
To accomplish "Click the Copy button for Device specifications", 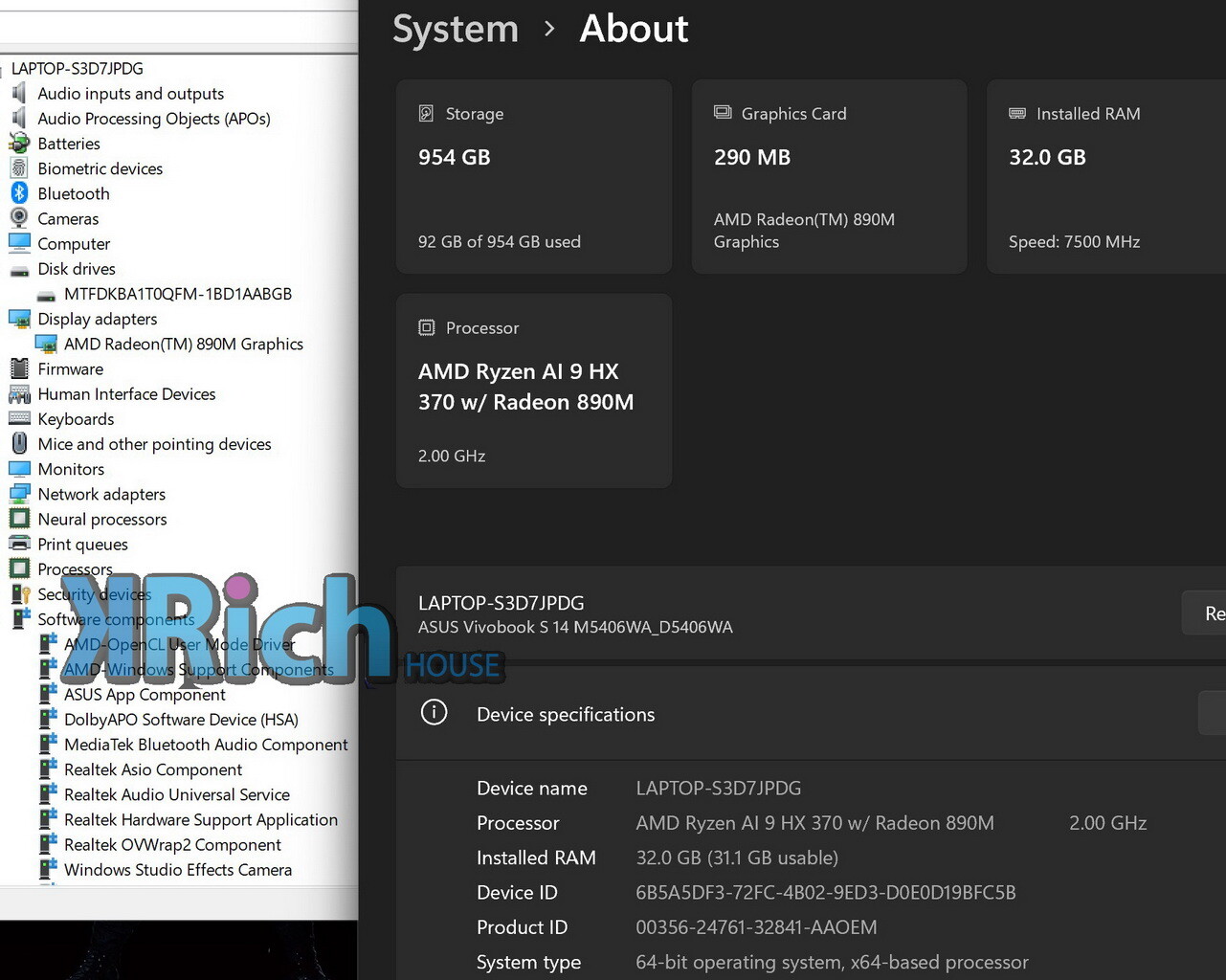I will click(1213, 713).
